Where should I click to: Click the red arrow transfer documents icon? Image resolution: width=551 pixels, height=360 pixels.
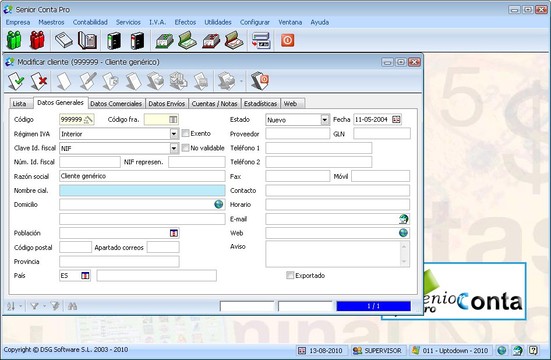point(261,40)
